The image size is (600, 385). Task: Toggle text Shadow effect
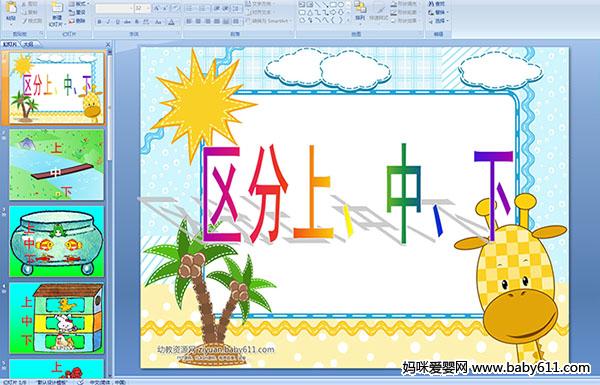(x=137, y=22)
